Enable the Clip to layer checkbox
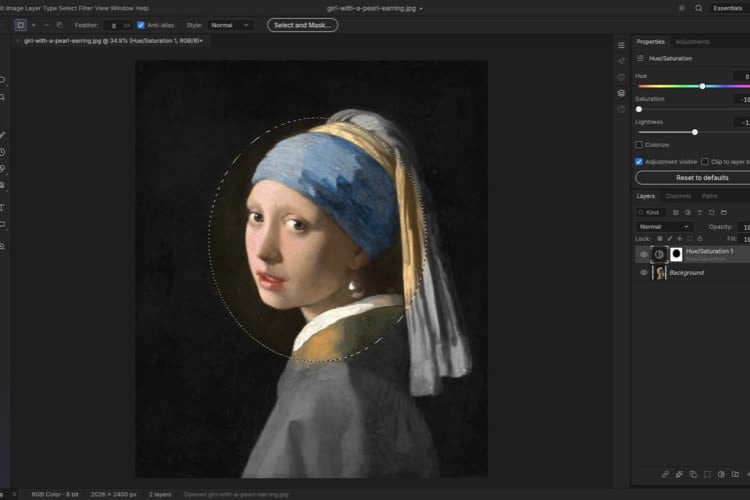The height and width of the screenshot is (500, 750). pyautogui.click(x=705, y=162)
